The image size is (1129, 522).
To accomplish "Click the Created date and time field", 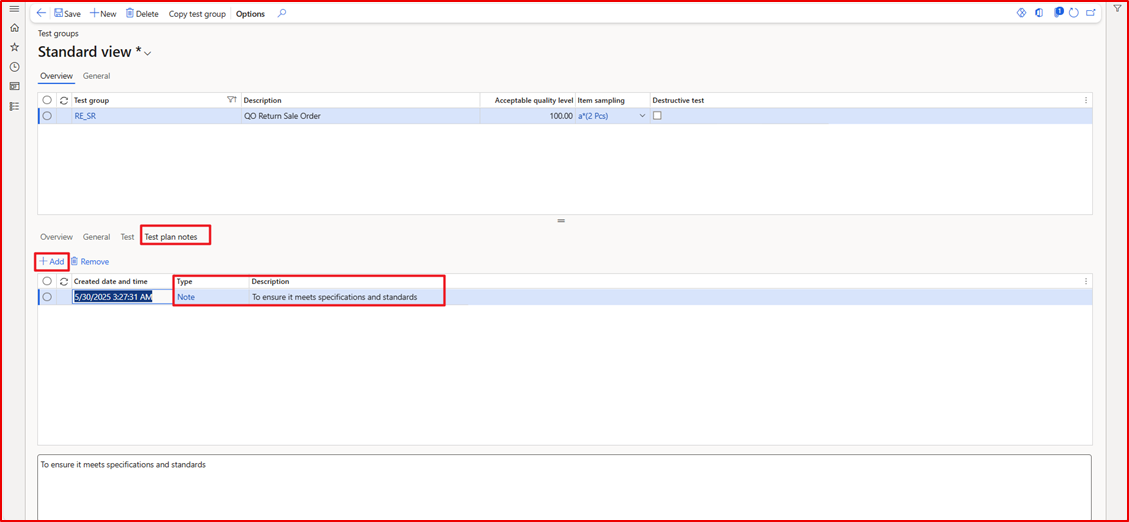I will (x=112, y=297).
